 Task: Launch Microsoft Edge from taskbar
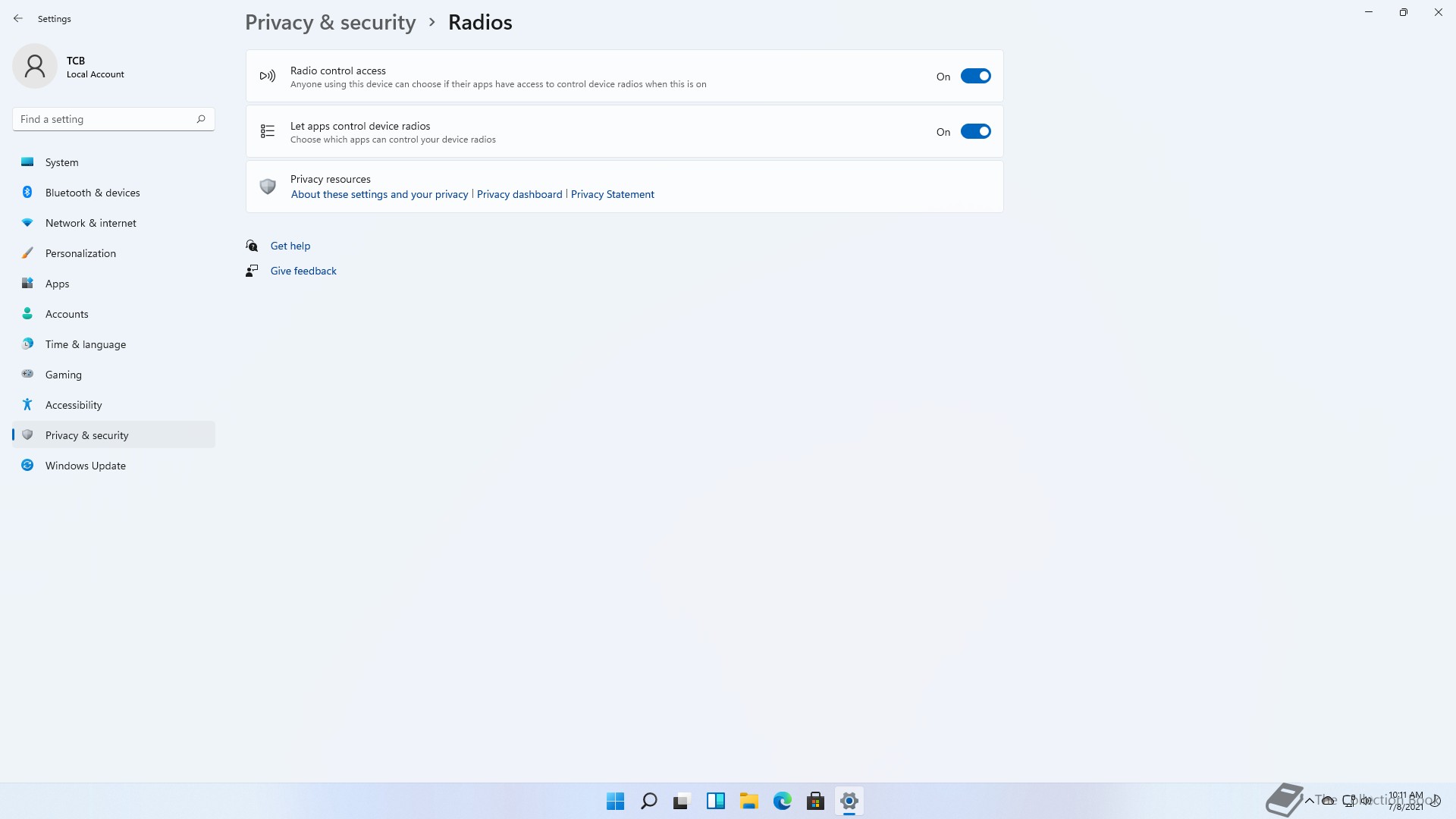[x=783, y=801]
